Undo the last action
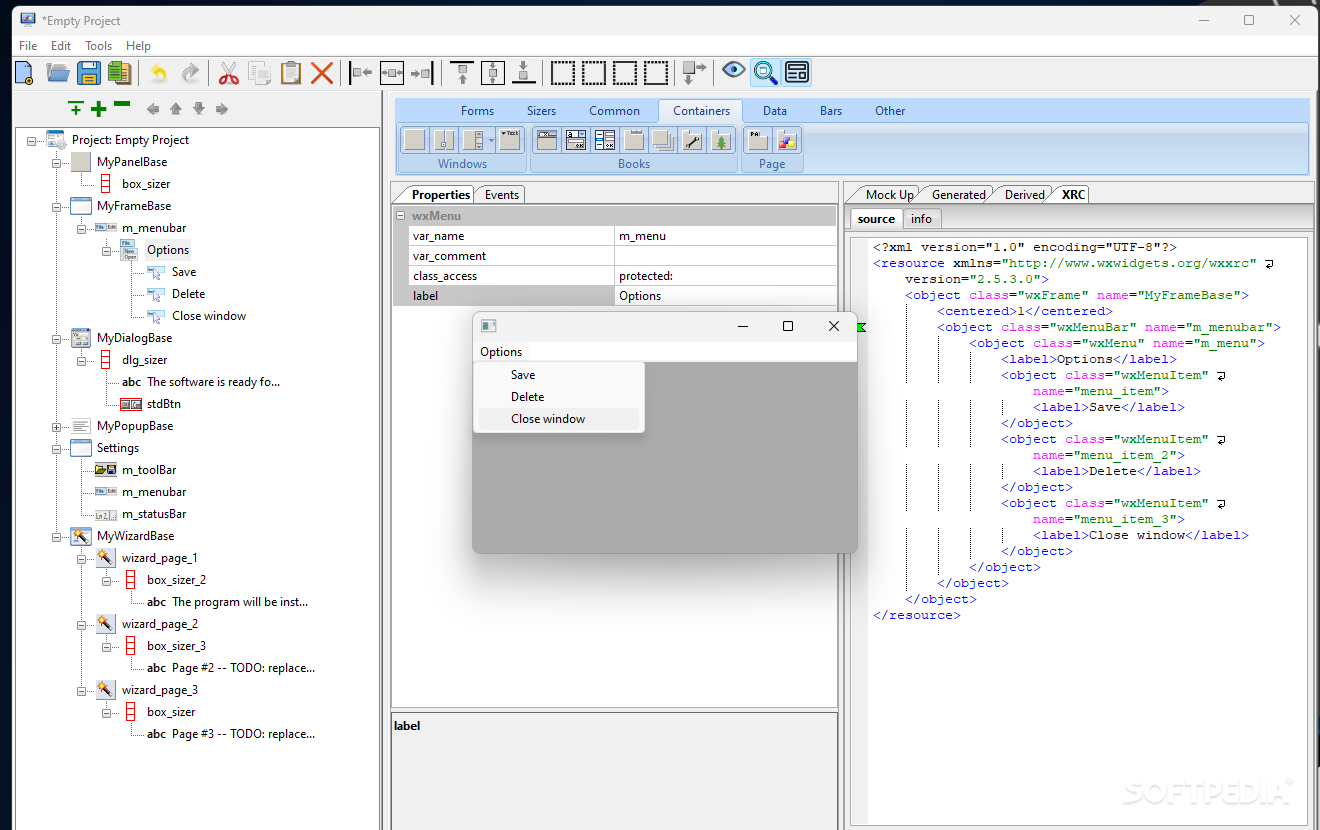The image size is (1320, 830). point(158,72)
